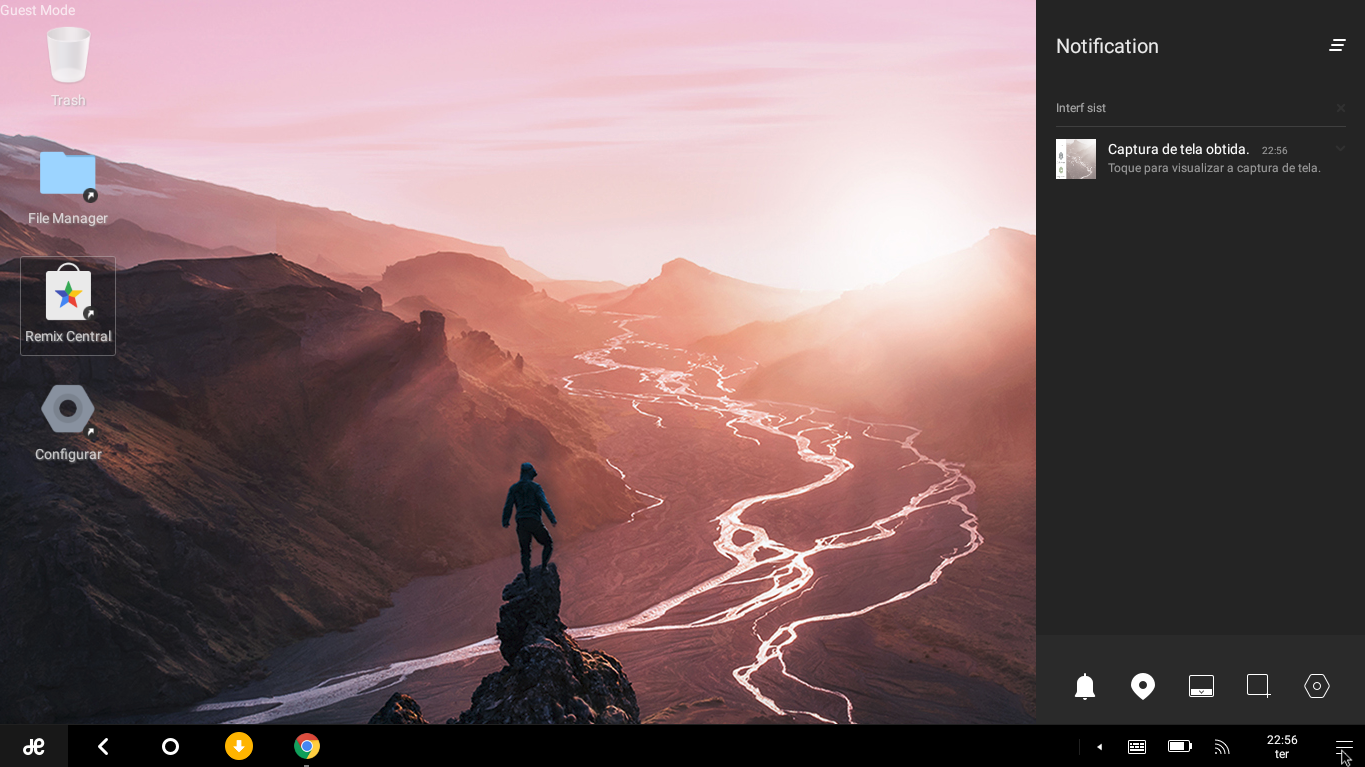This screenshot has width=1365, height=767.
Task: Click the taskbar home circle button
Action: pyautogui.click(x=170, y=746)
